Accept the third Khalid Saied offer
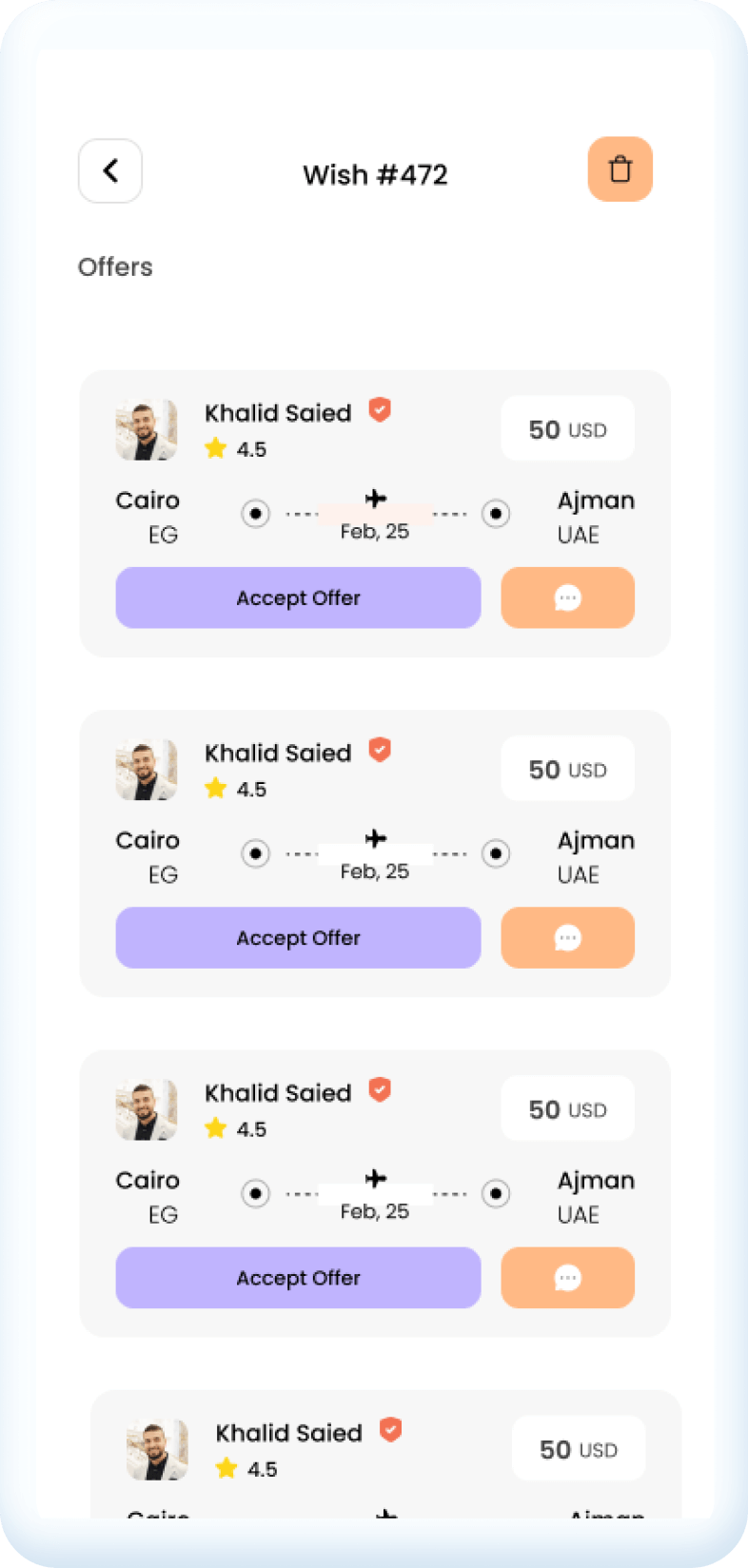Image resolution: width=748 pixels, height=1568 pixels. click(x=298, y=1278)
